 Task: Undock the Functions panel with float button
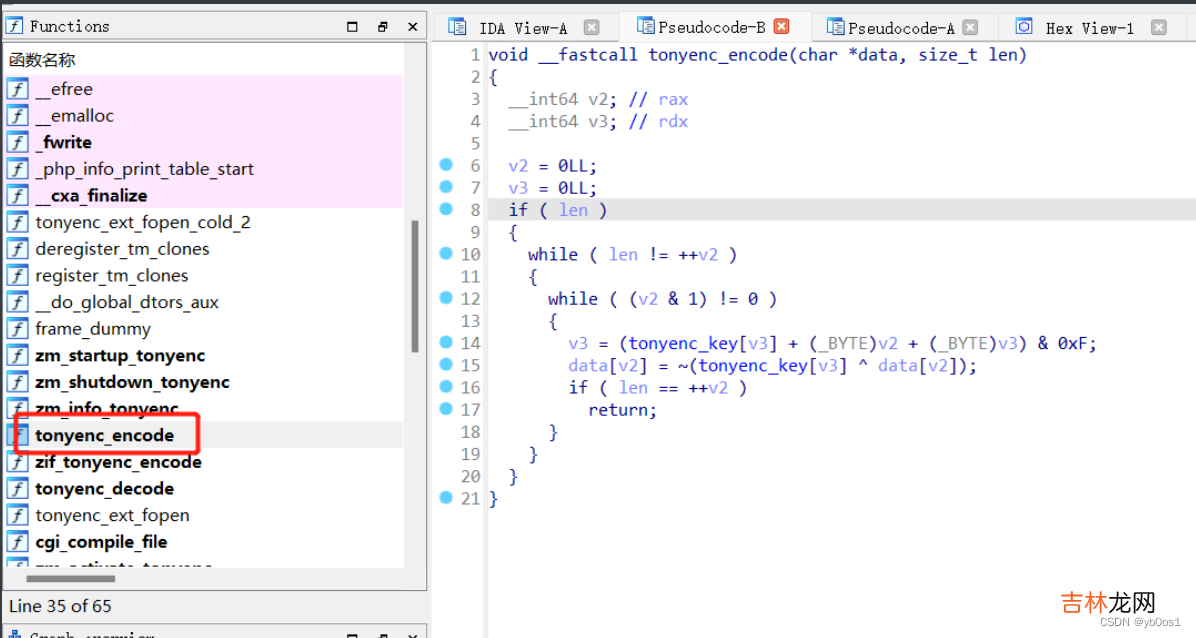tap(382, 27)
